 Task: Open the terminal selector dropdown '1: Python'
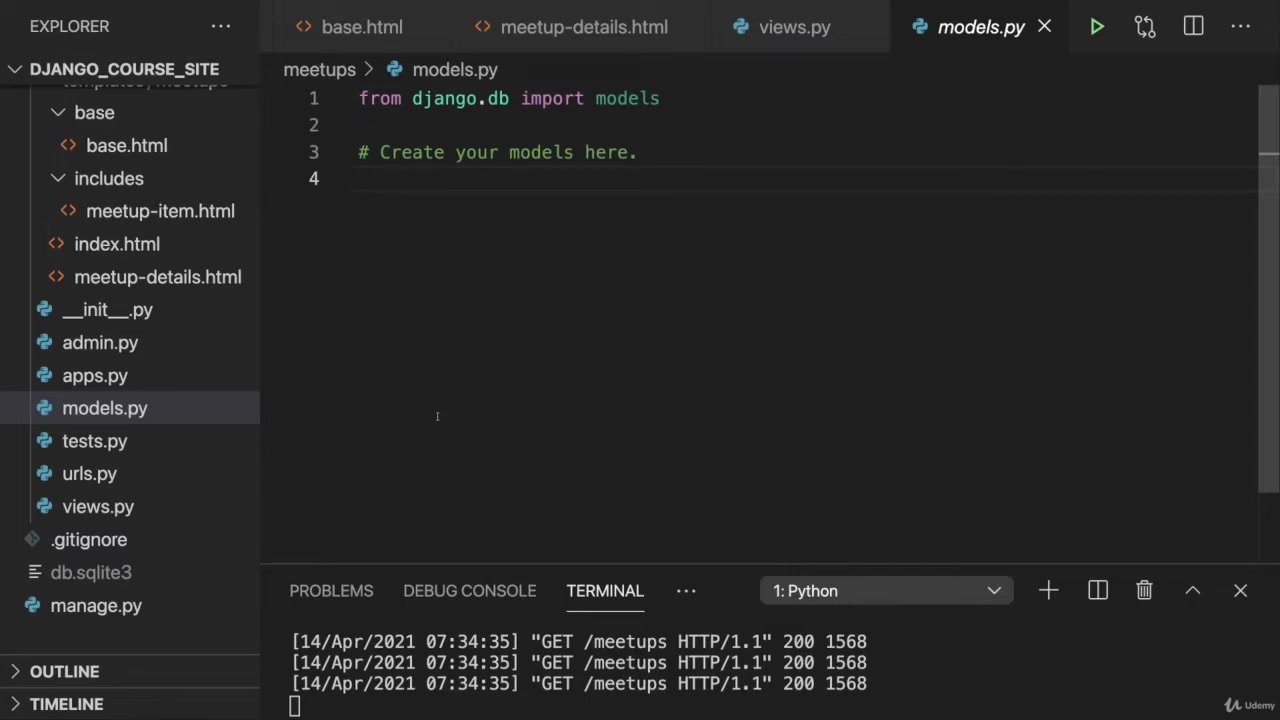click(x=886, y=591)
